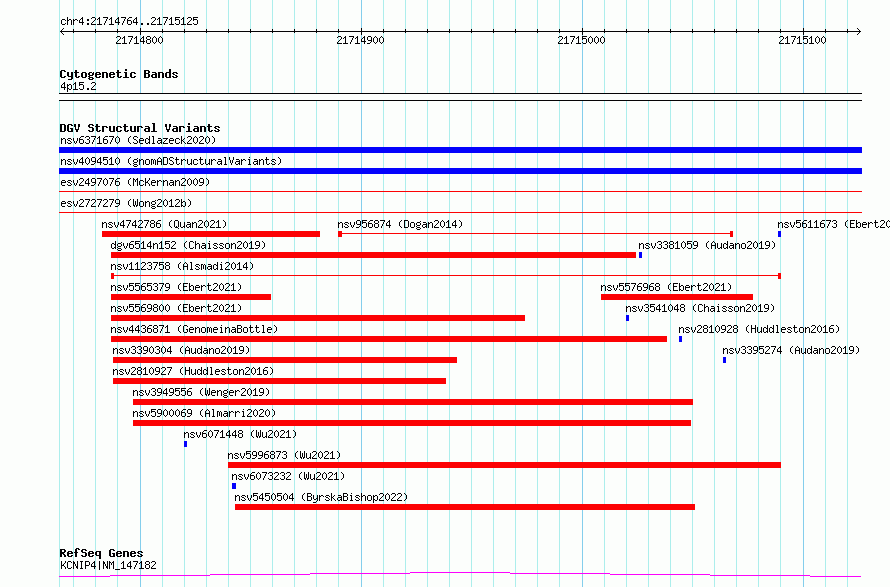Click the nsv5576968 (Ebert2021) red bar

pyautogui.click(x=677, y=297)
